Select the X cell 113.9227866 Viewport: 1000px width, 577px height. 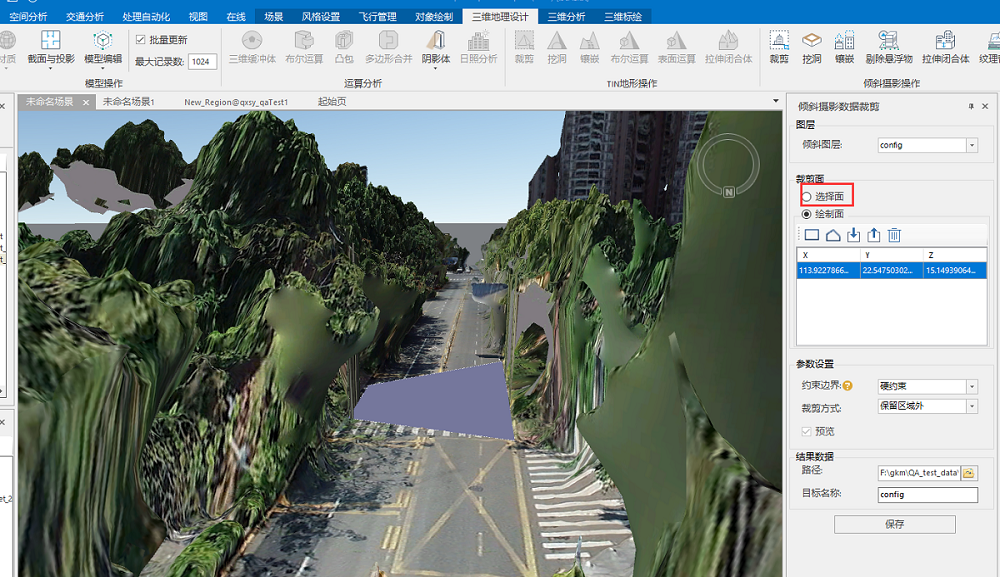(x=828, y=270)
